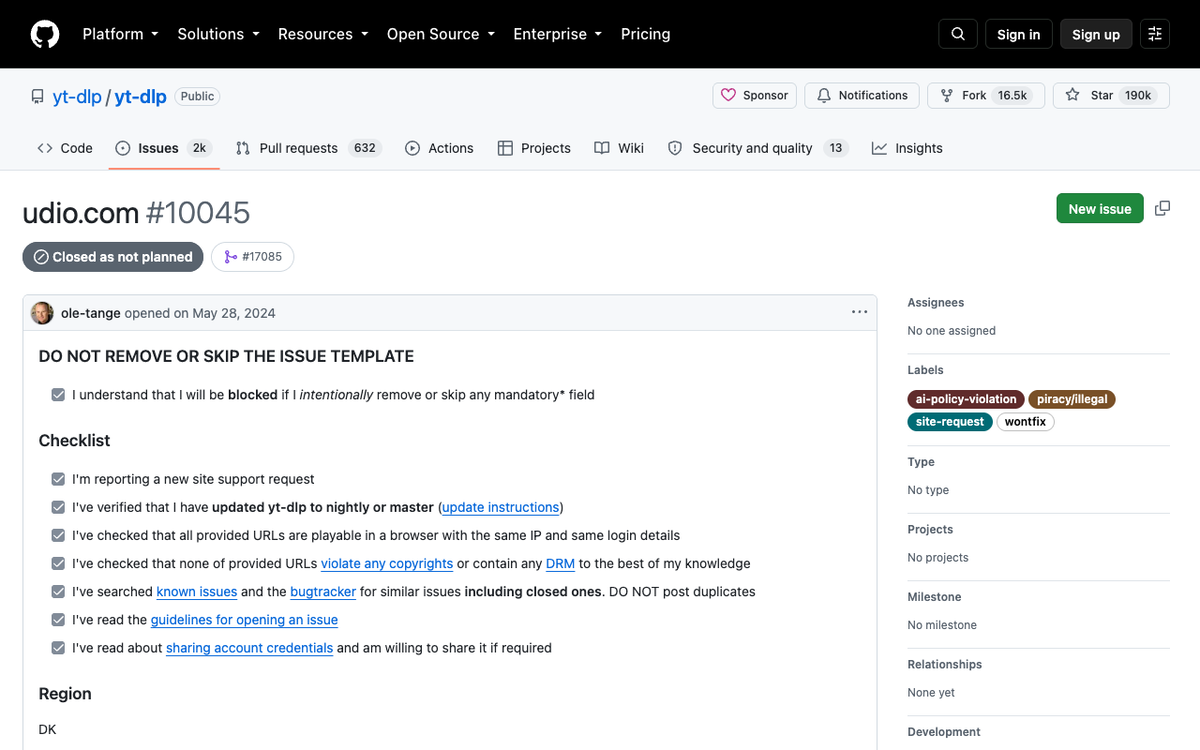Switch to the Pull requests tab
The width and height of the screenshot is (1200, 750).
click(x=308, y=148)
